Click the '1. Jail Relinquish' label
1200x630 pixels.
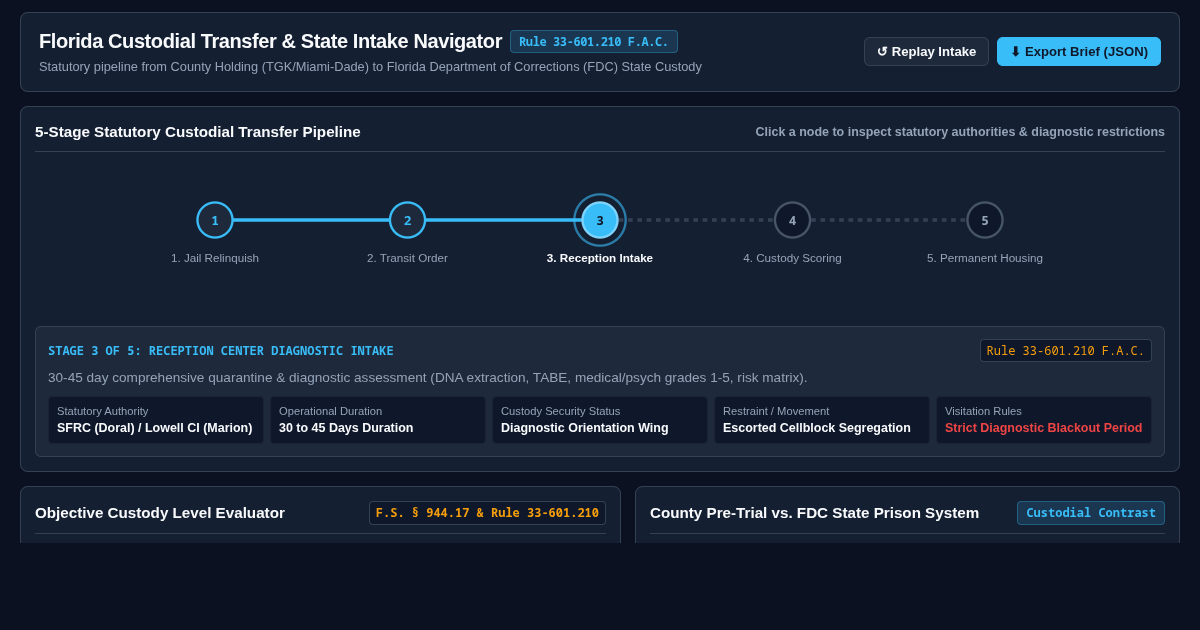click(215, 258)
